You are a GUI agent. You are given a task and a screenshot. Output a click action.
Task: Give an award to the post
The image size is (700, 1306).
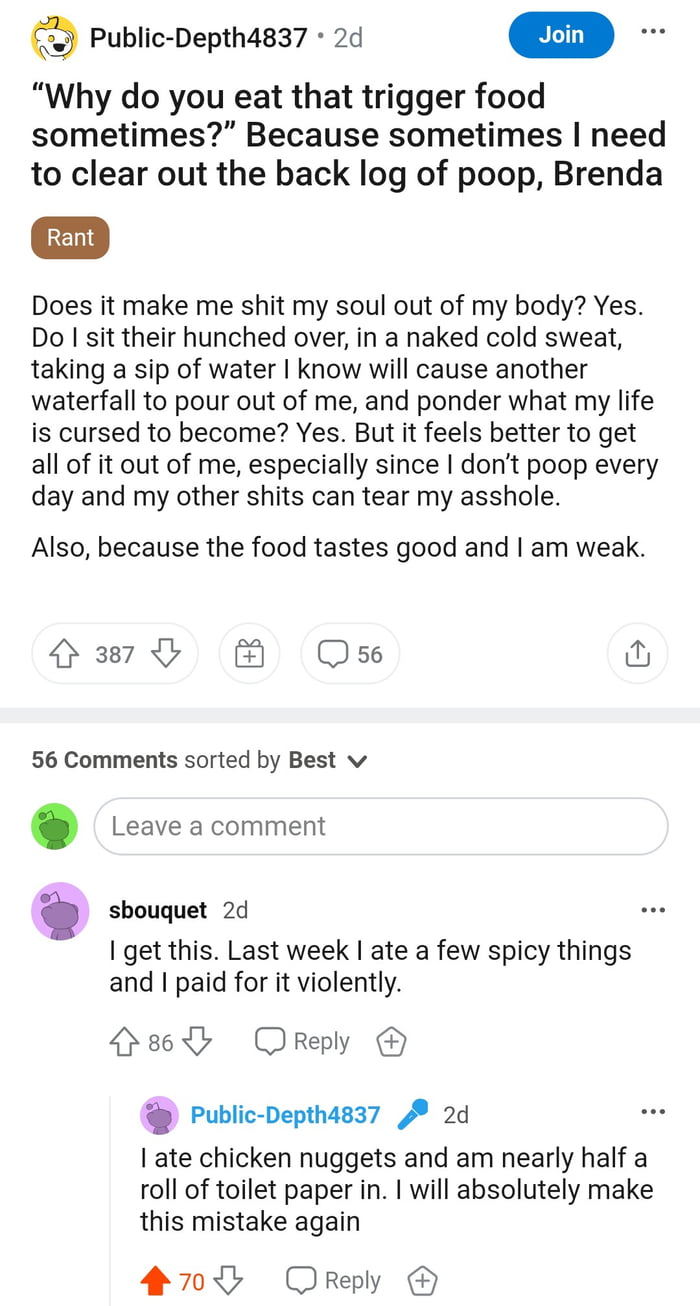(249, 654)
